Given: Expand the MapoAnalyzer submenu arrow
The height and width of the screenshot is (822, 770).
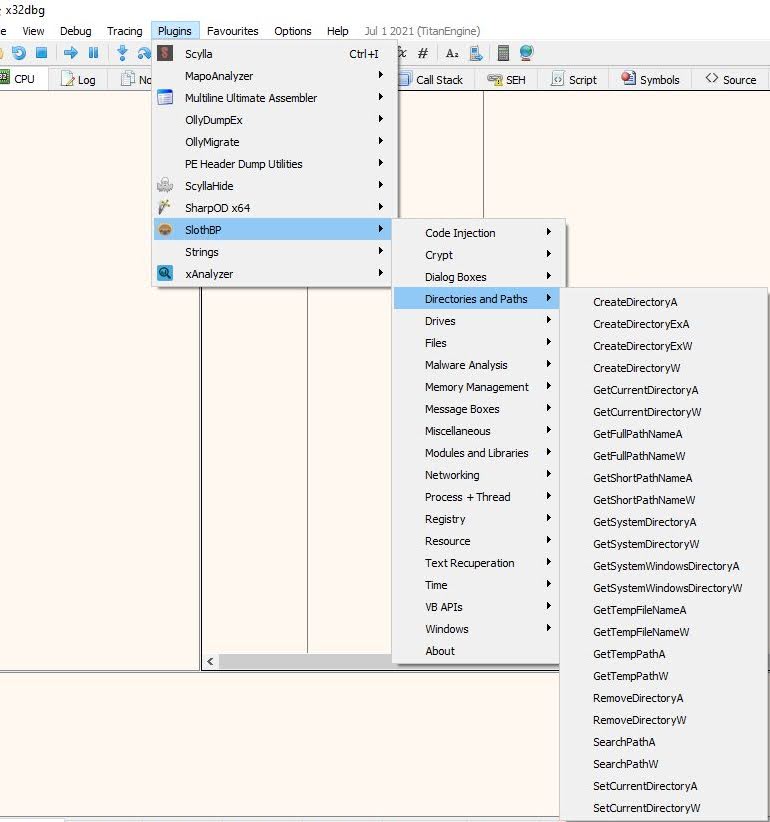Looking at the screenshot, I should pyautogui.click(x=381, y=75).
